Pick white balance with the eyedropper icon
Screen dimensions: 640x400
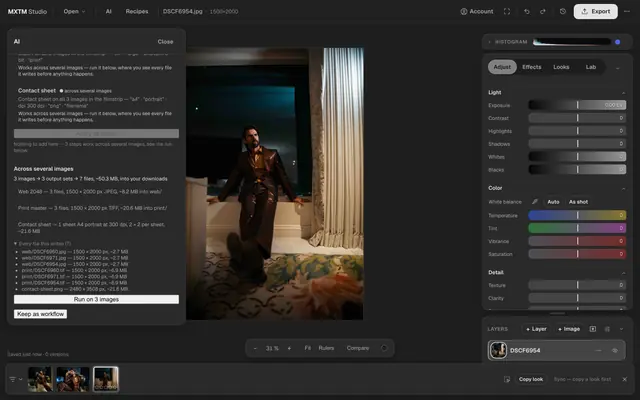(535, 202)
